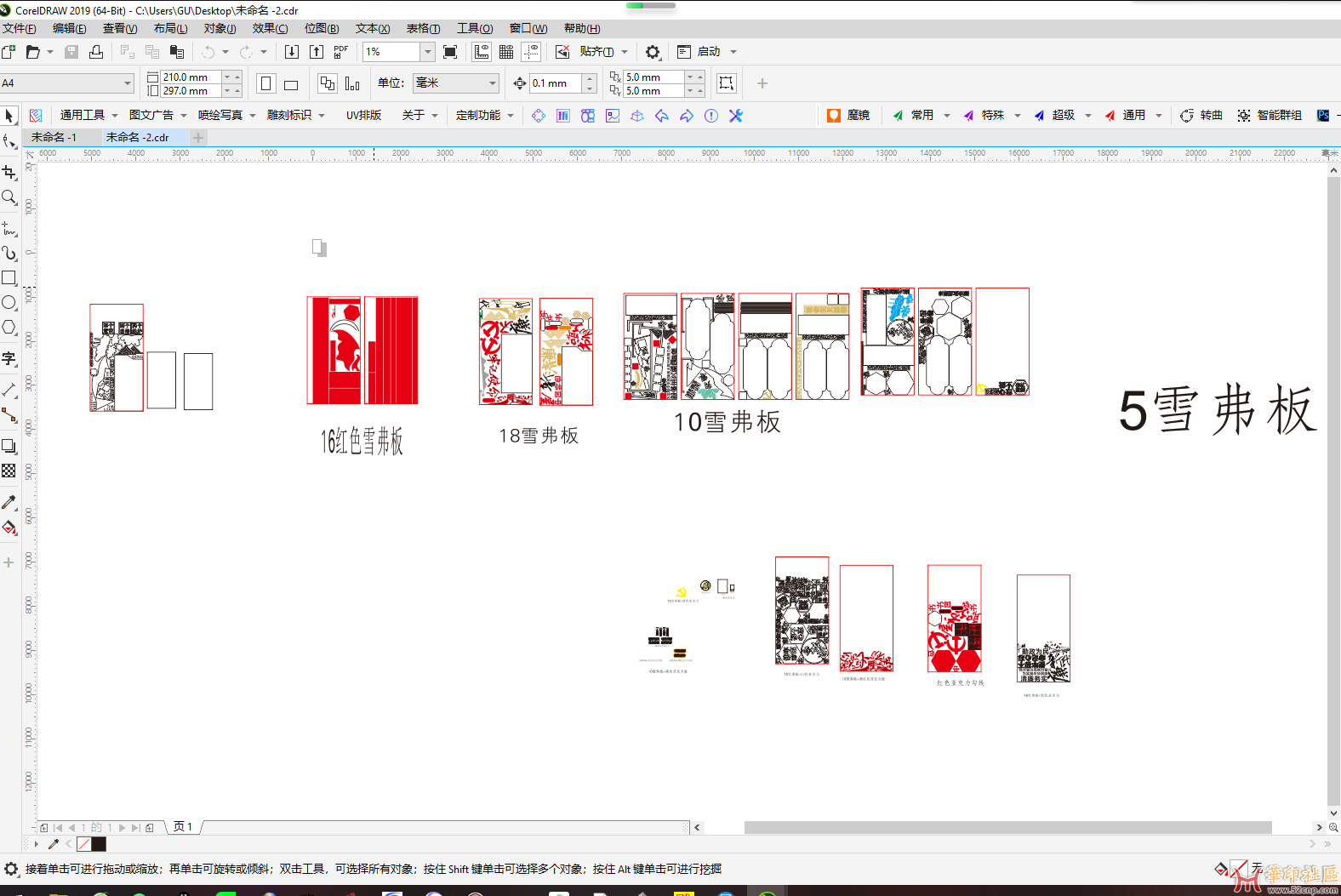Click the no-color swatch in document palette
The width and height of the screenshot is (1341, 896).
84,844
